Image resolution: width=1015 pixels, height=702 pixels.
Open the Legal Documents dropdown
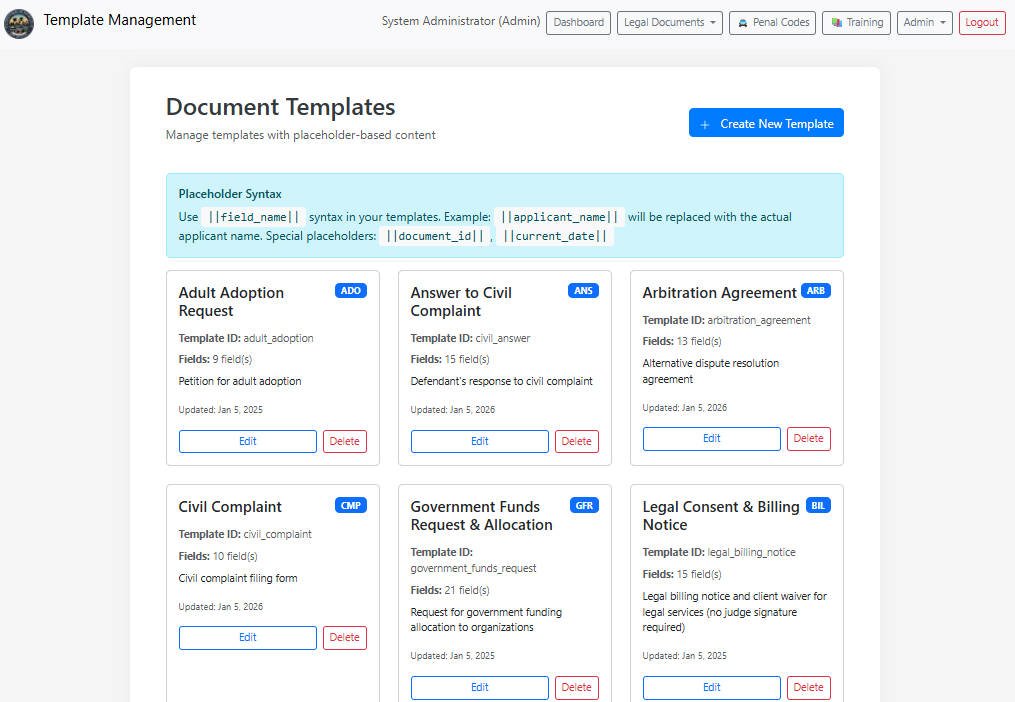click(669, 22)
